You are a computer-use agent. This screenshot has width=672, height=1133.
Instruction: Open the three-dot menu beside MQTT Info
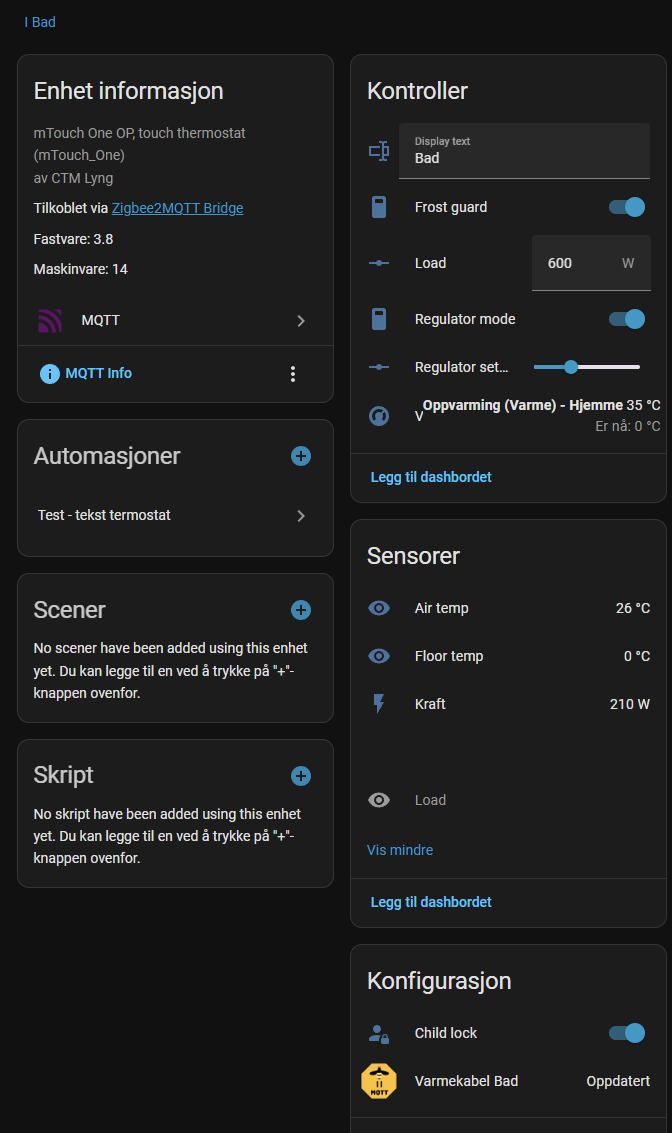(293, 374)
